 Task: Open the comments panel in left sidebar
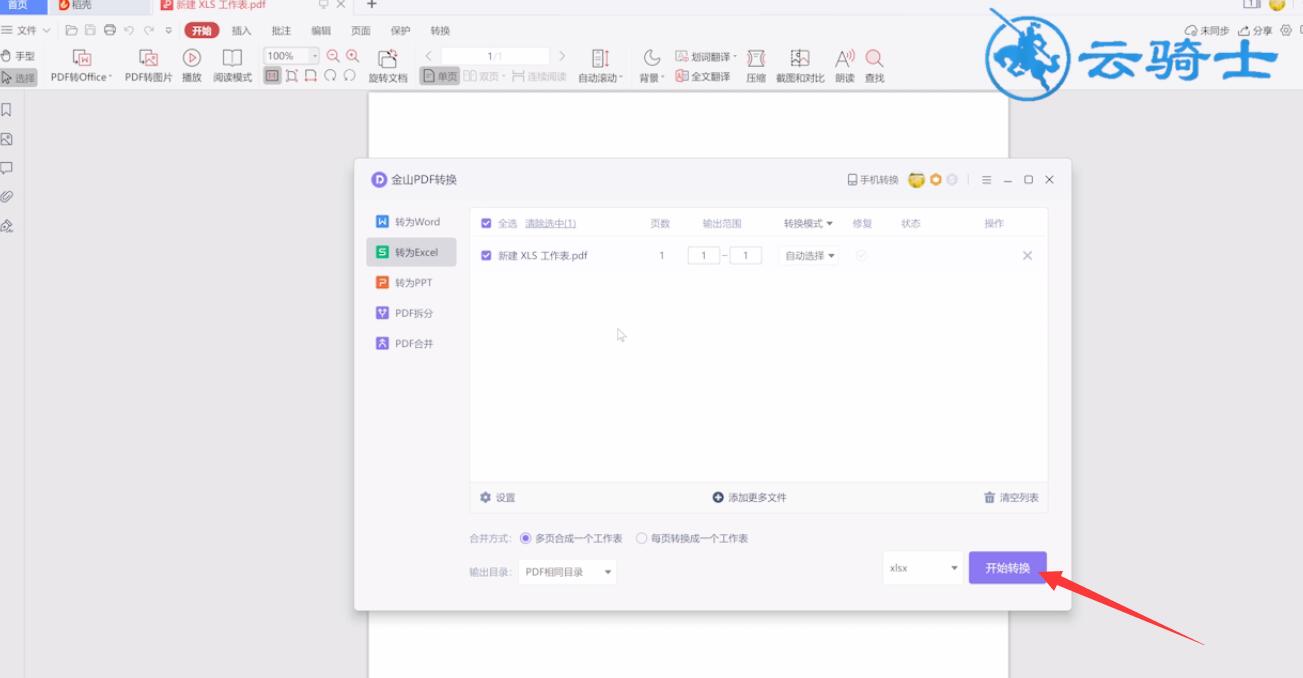pyautogui.click(x=7, y=168)
